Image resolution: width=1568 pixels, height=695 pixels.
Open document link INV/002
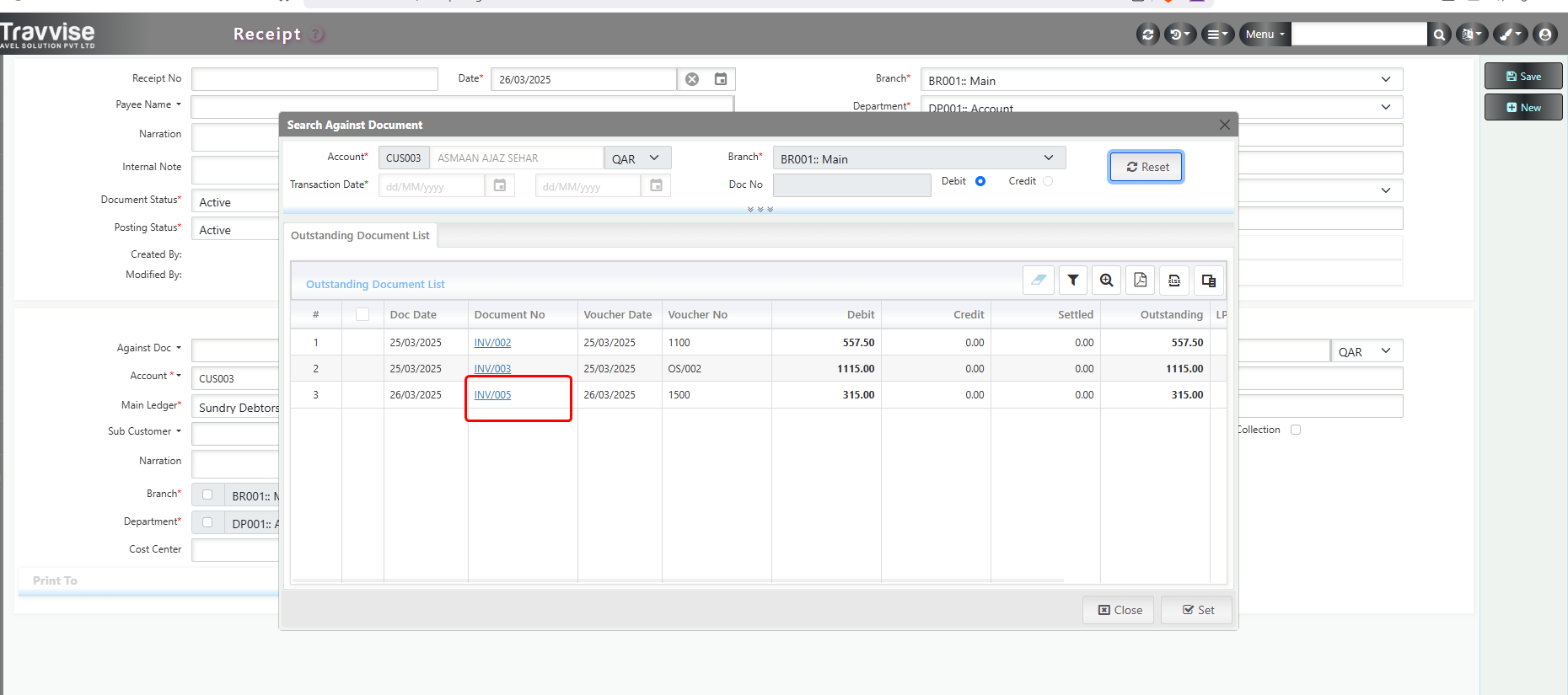coord(492,343)
